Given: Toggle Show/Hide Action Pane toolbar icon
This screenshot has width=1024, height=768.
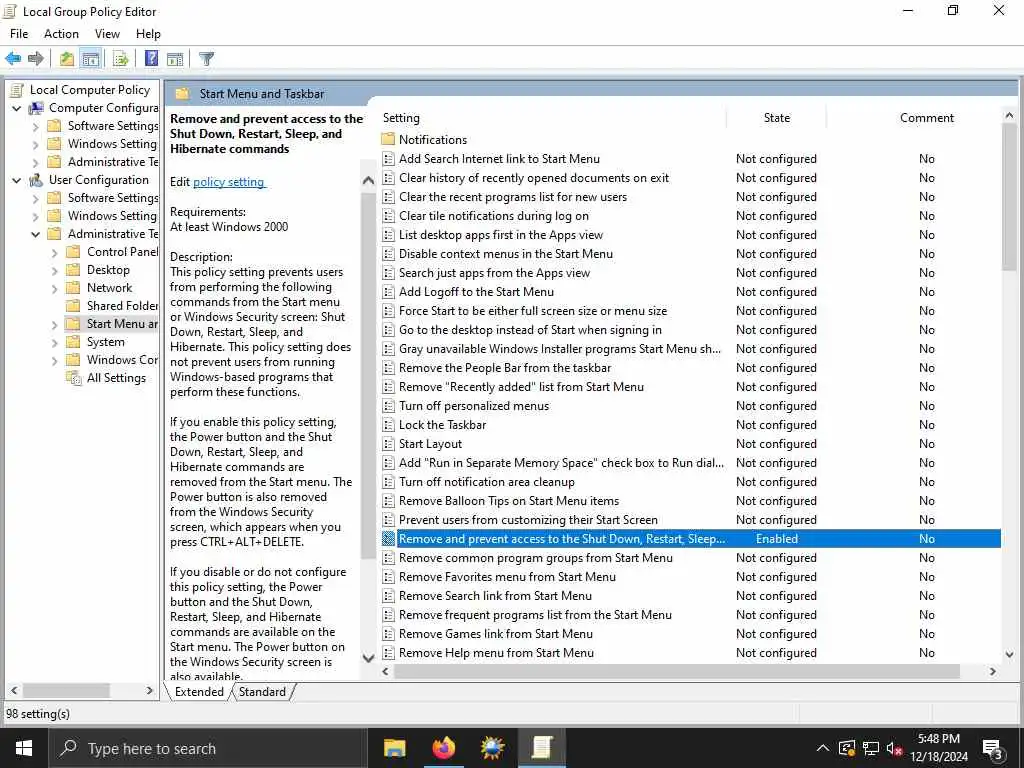Looking at the screenshot, I should [x=175, y=59].
